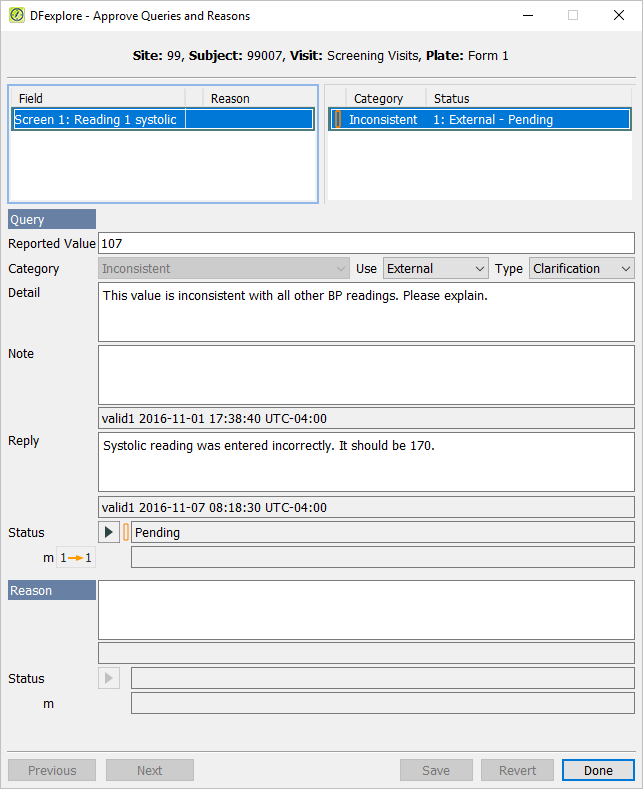Open the Use External dropdown
This screenshot has height=789, width=643.
436,268
